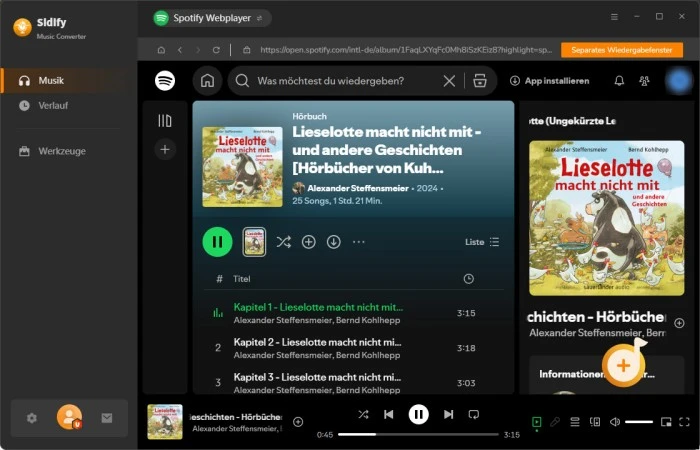
Task: Select Kapitel 2 track row
Action: pyautogui.click(x=354, y=348)
